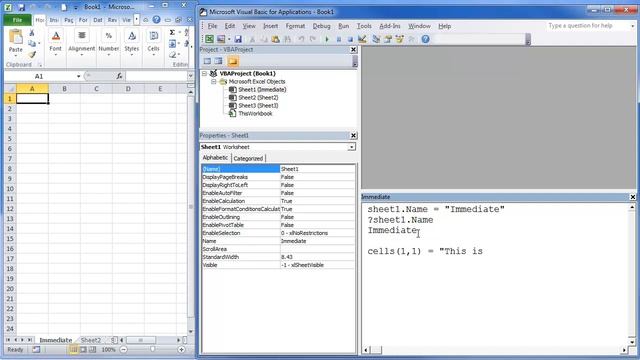Click the Reset stop toolbar icon

[350, 39]
